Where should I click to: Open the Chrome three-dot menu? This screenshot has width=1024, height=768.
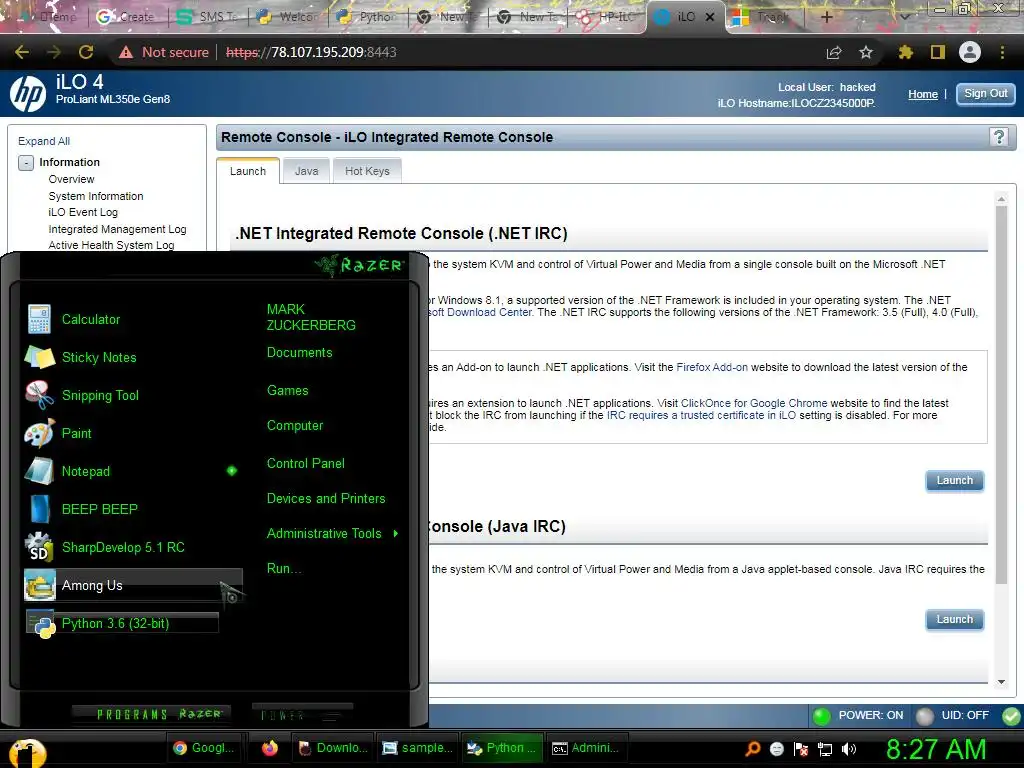point(1002,52)
